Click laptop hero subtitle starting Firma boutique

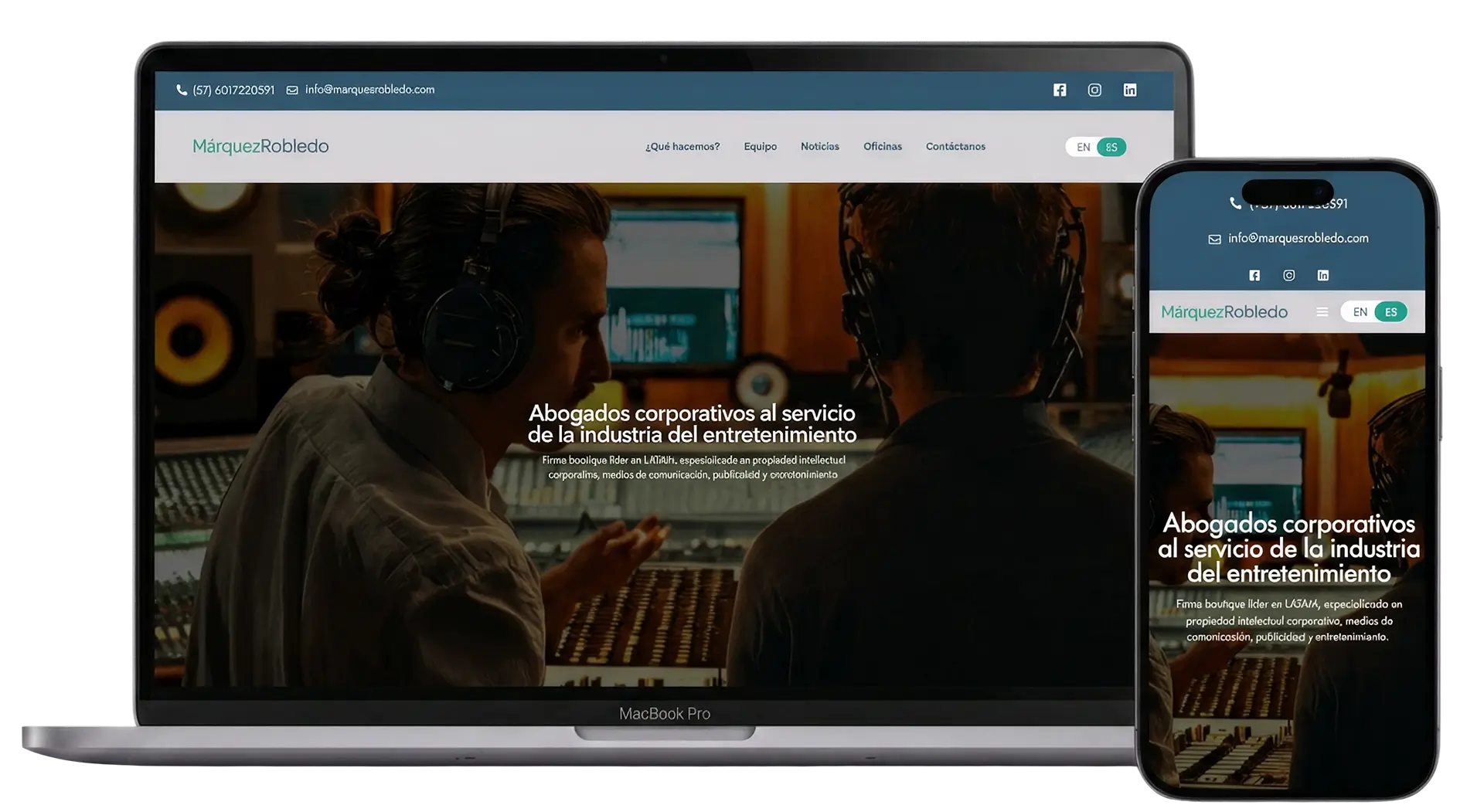pos(693,467)
